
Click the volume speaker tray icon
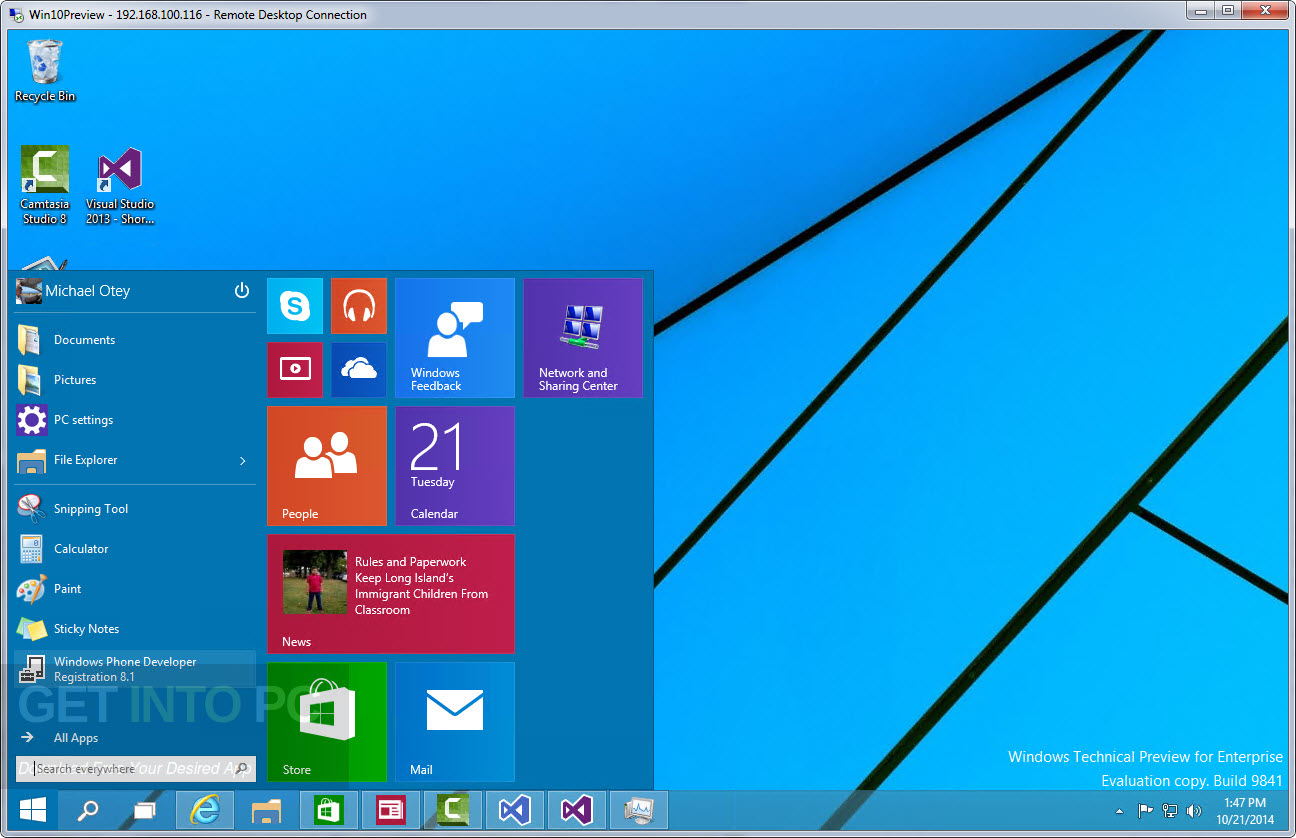tap(1194, 811)
